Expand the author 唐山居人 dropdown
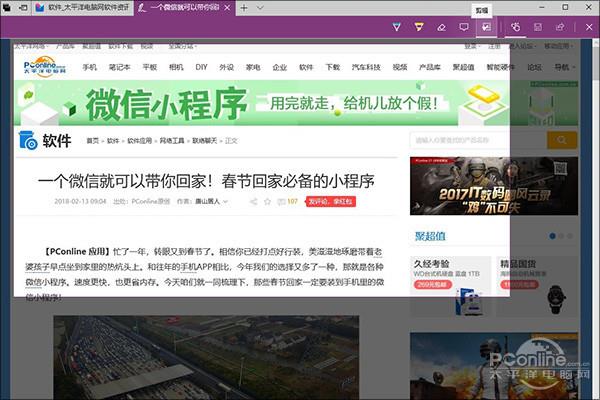This screenshot has width=600, height=400. click(x=211, y=201)
